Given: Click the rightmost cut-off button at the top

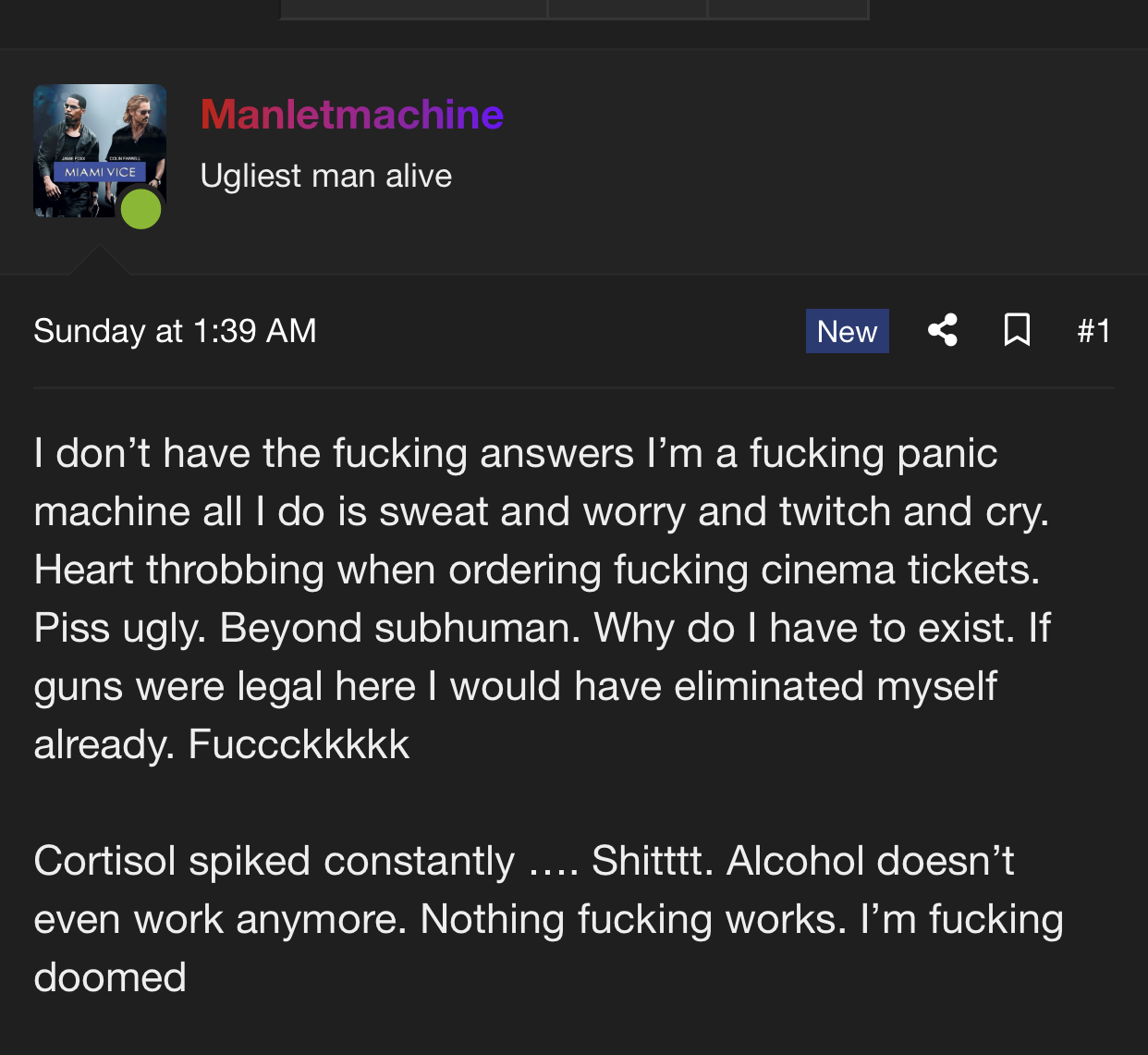Looking at the screenshot, I should pyautogui.click(x=788, y=8).
